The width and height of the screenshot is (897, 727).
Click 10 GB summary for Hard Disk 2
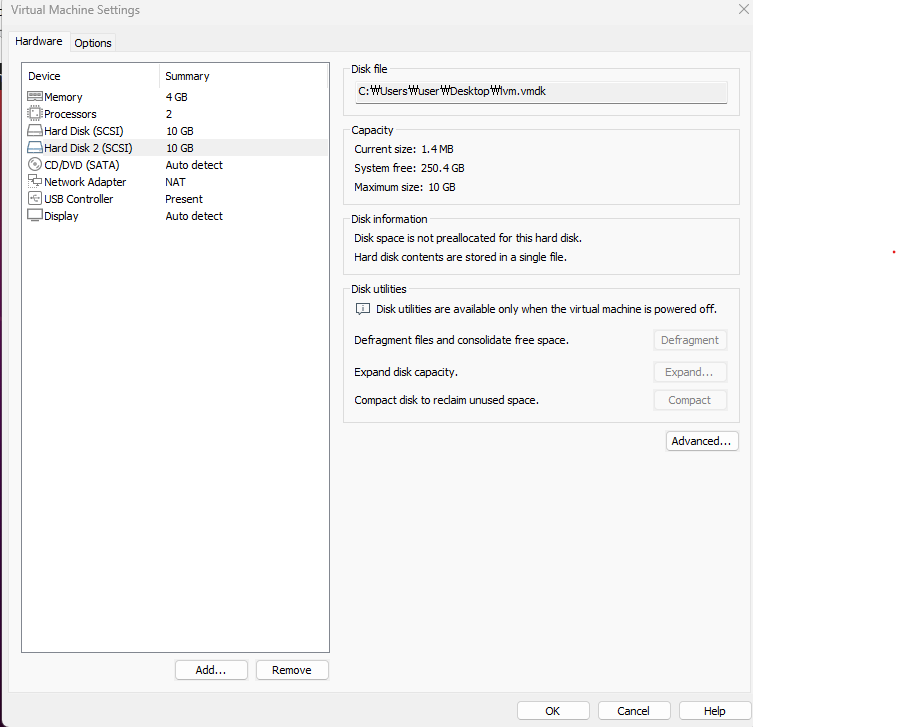pos(180,148)
